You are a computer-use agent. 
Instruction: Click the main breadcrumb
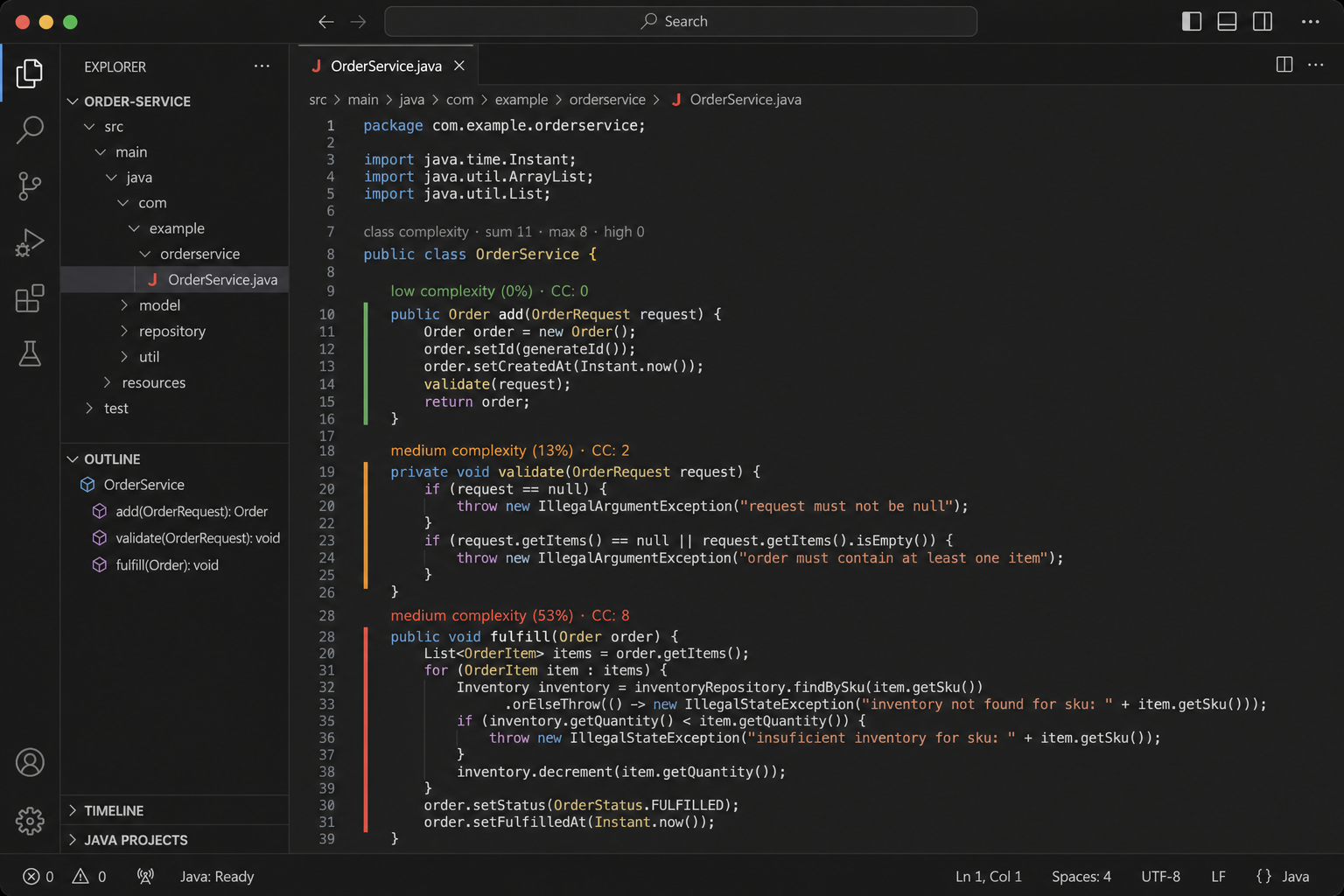(x=363, y=100)
